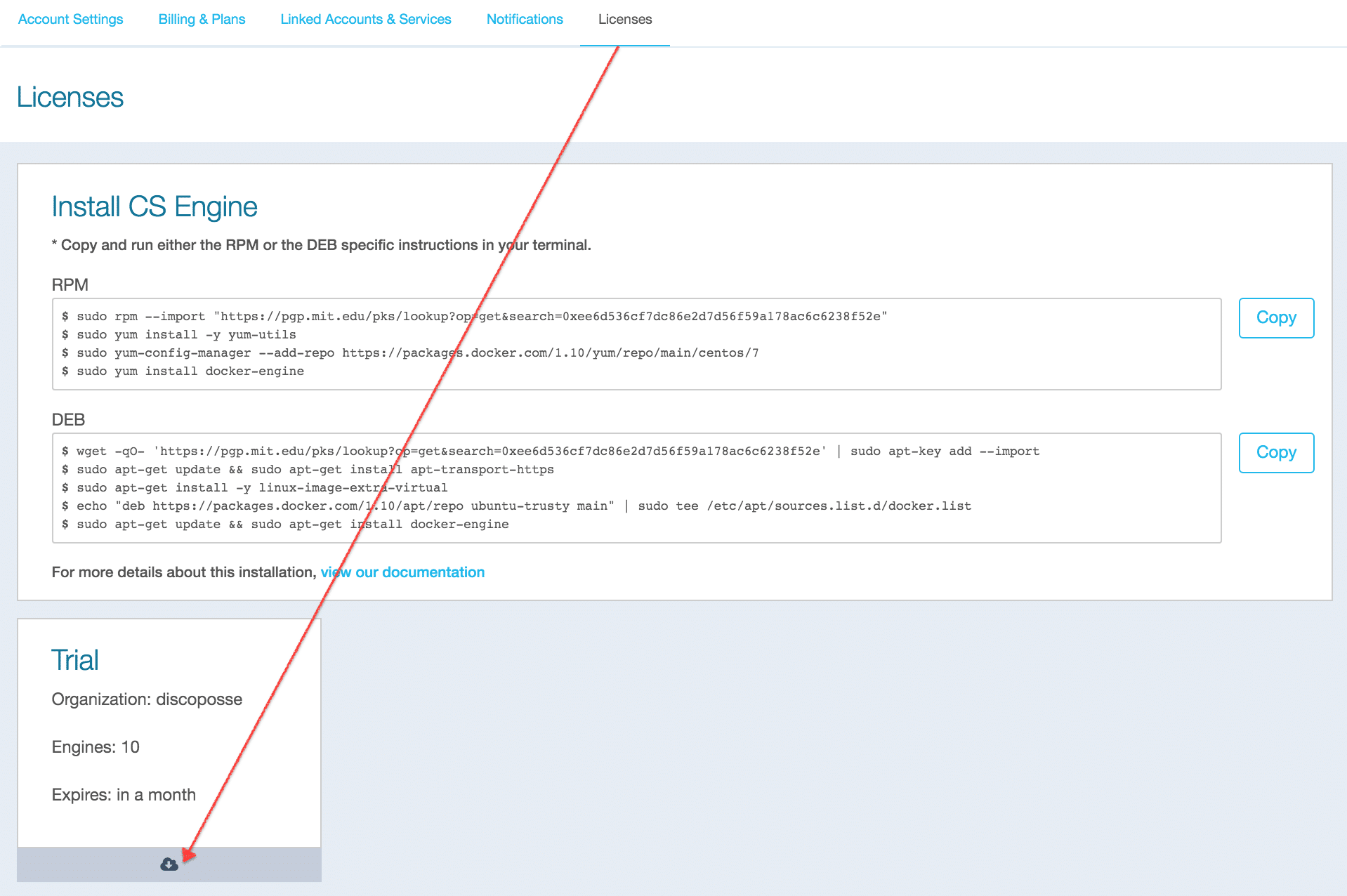
Task: Open the Notifications tab
Action: click(x=525, y=20)
